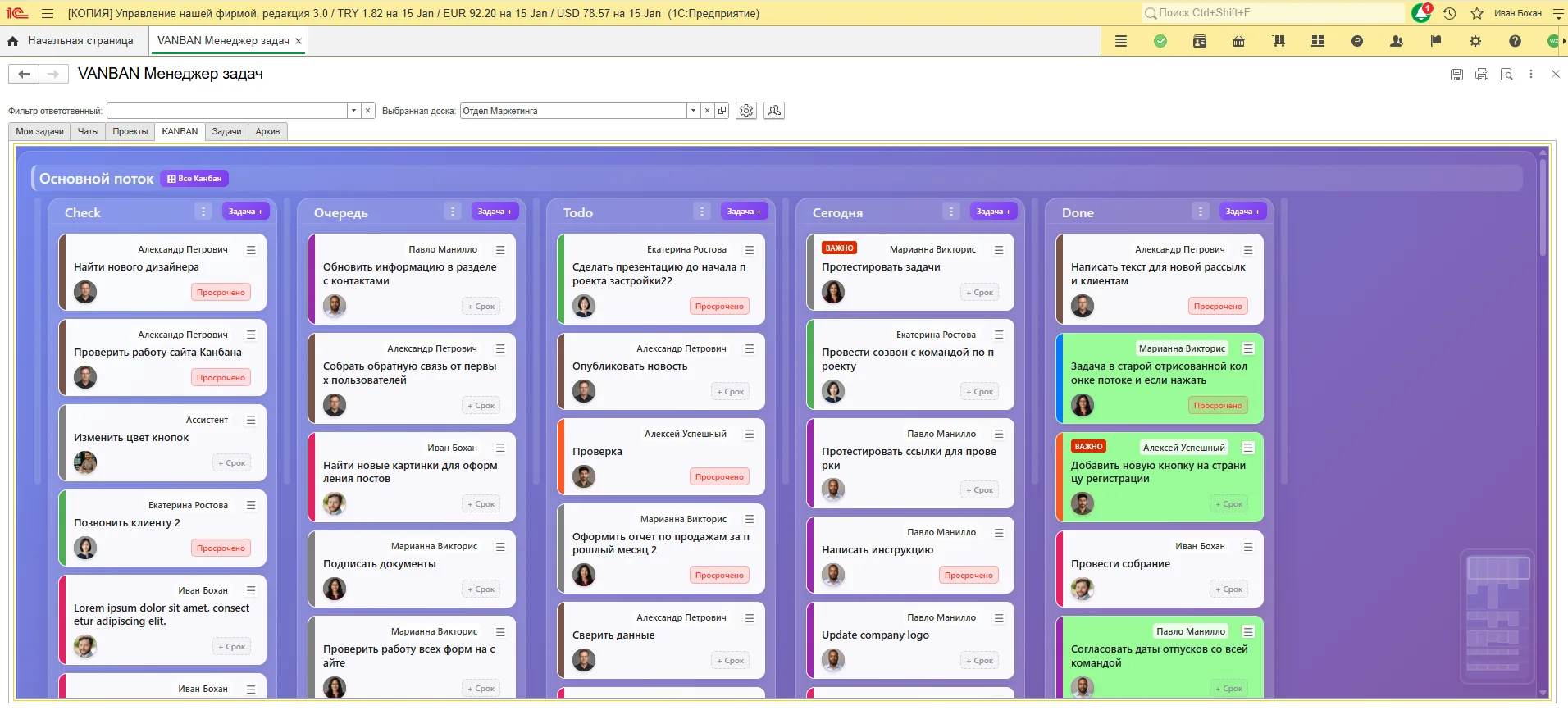Open the gear settings section icon
This screenshot has width=1568, height=710.
1475,41
